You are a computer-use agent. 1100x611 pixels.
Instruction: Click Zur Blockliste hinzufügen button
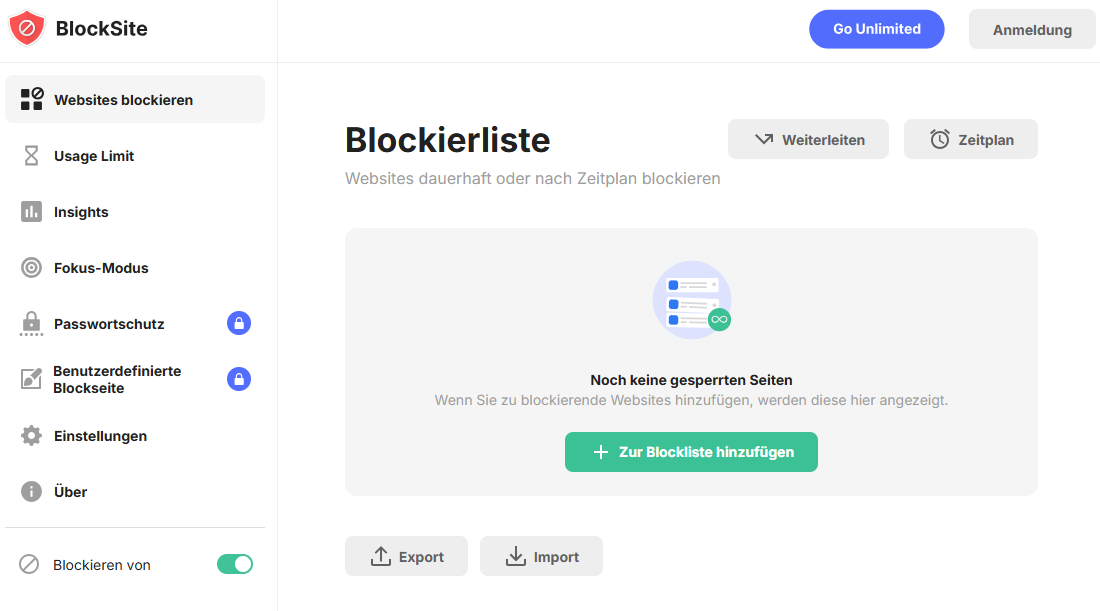pyautogui.click(x=691, y=452)
